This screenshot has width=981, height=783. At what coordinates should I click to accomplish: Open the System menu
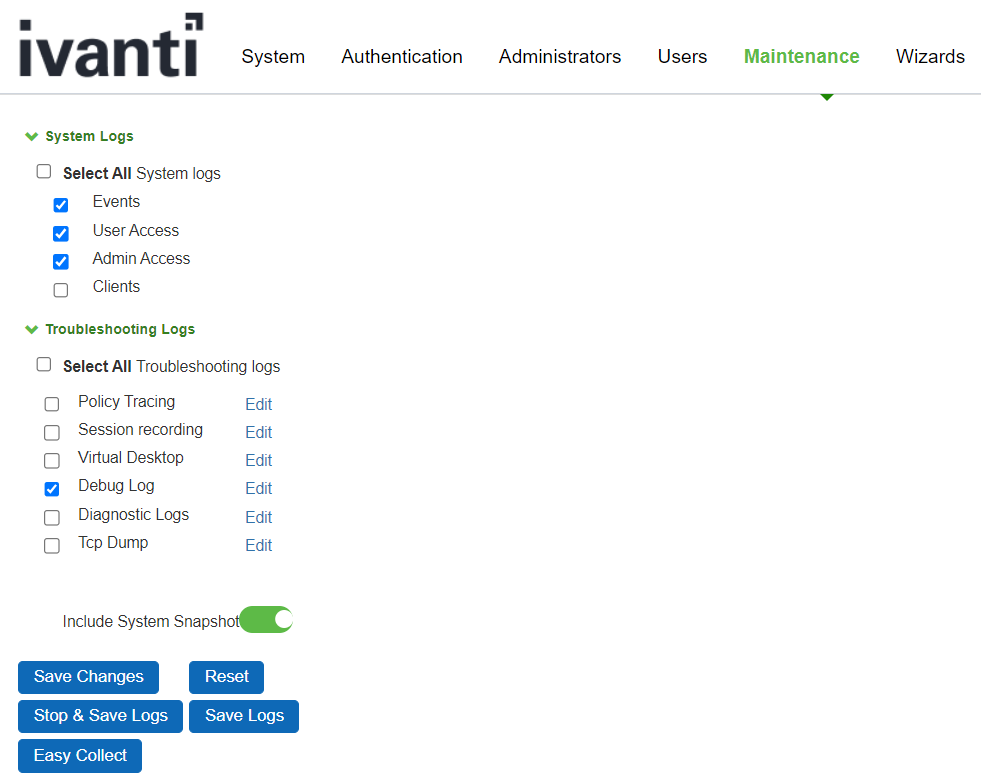pos(273,57)
